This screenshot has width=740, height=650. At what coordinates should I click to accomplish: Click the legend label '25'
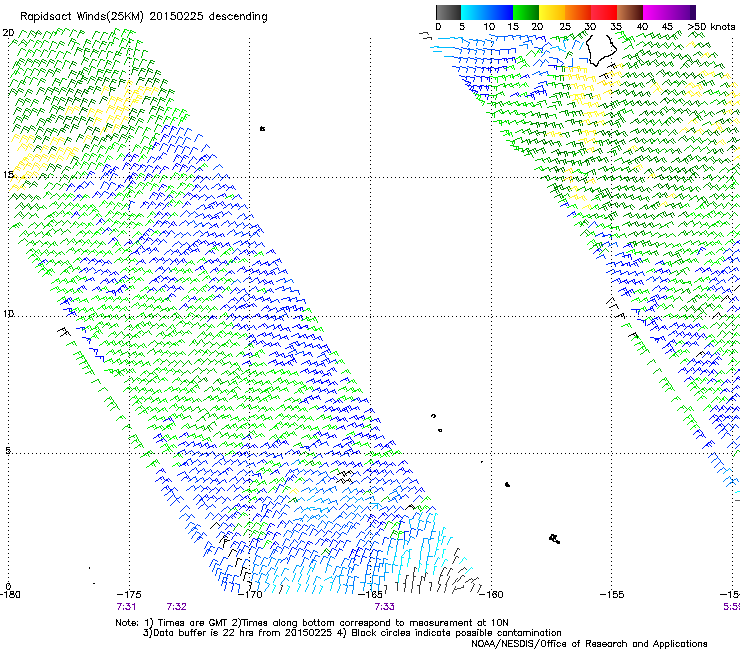click(x=565, y=27)
